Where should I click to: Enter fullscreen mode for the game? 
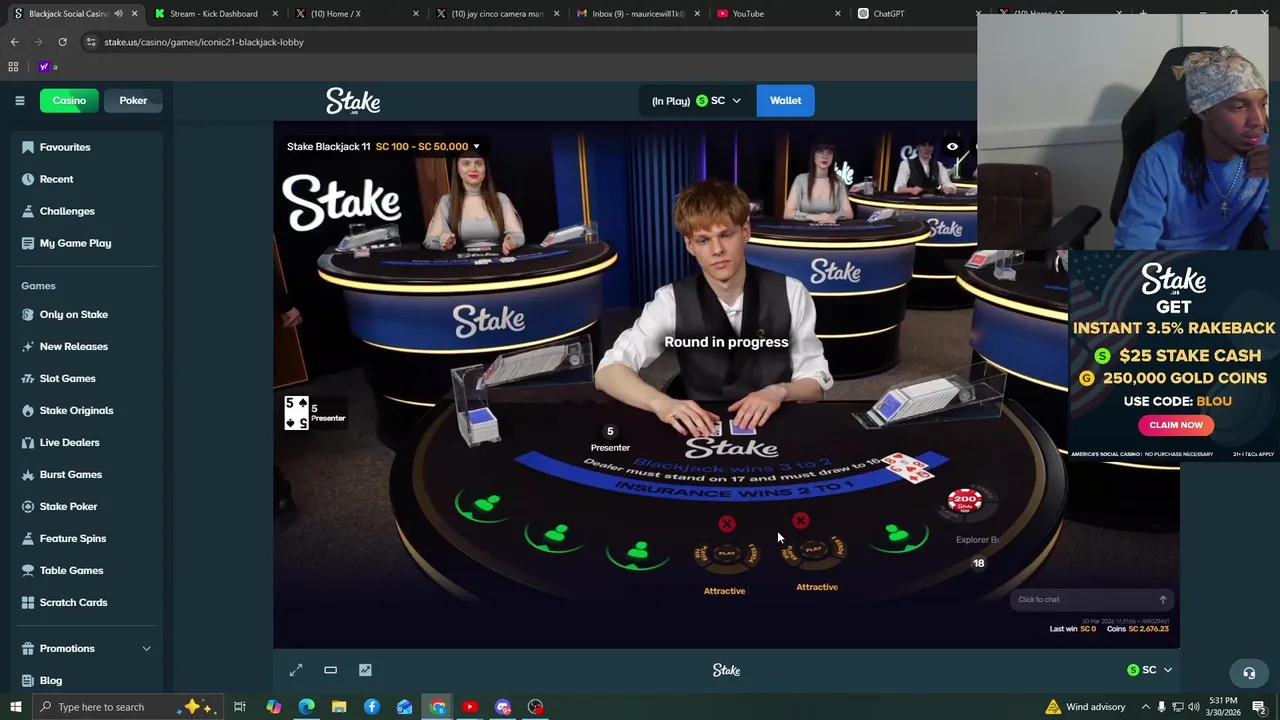pos(296,670)
